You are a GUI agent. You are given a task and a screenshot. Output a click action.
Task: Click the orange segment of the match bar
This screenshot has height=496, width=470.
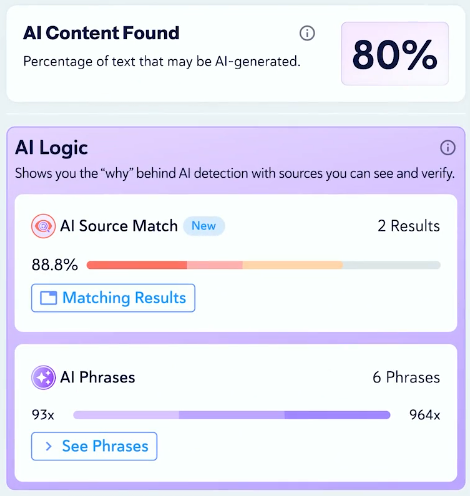[293, 265]
